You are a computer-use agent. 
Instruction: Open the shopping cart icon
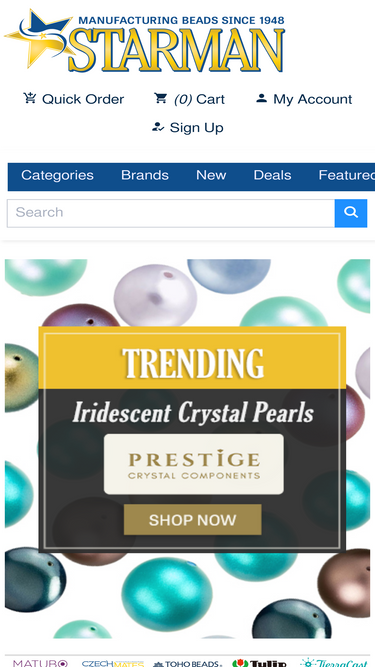[x=161, y=99]
